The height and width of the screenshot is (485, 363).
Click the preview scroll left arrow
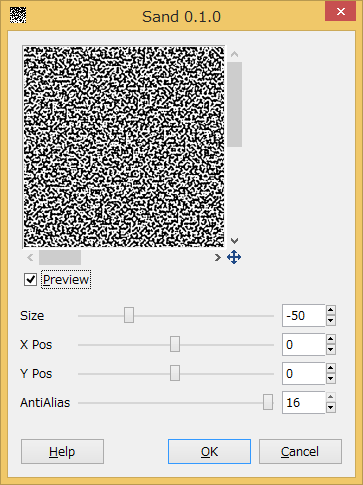pyautogui.click(x=30, y=257)
